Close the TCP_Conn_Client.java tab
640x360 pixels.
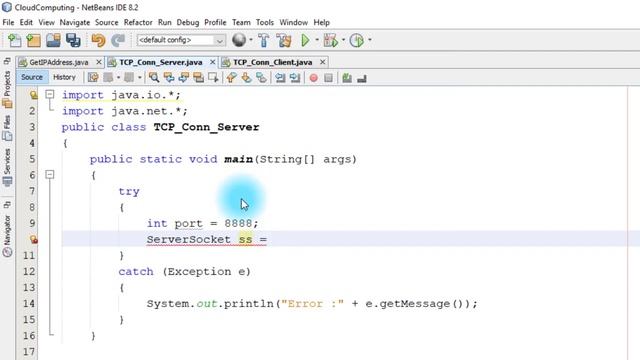[x=322, y=62]
